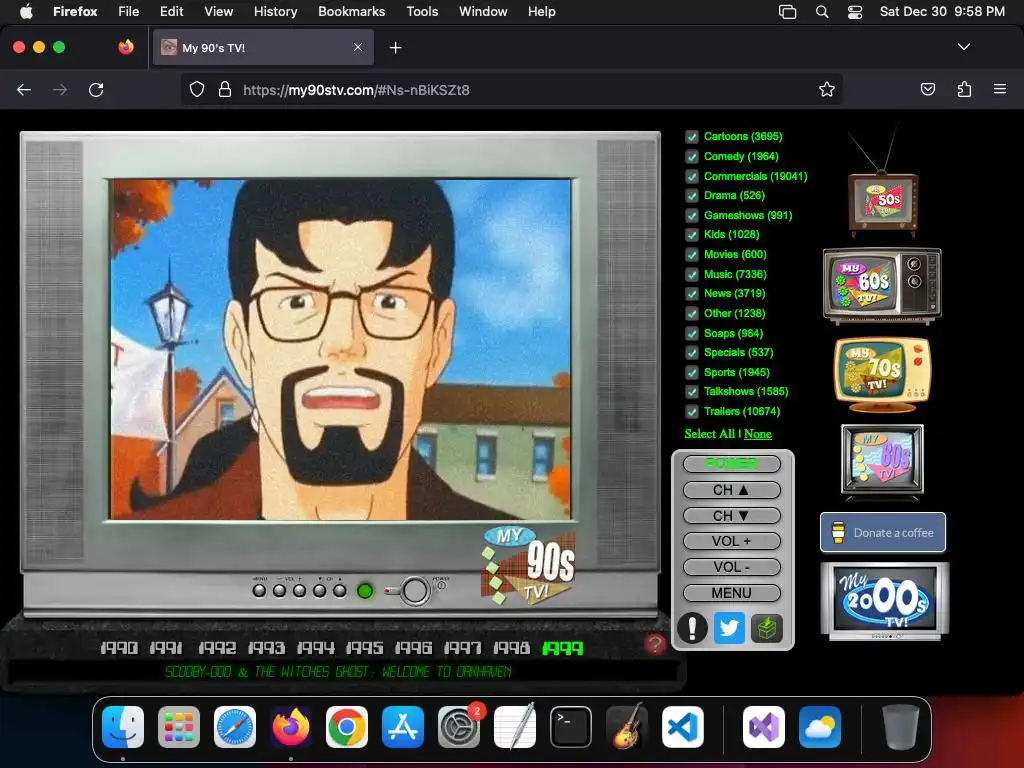Show site security lock info

(225, 89)
